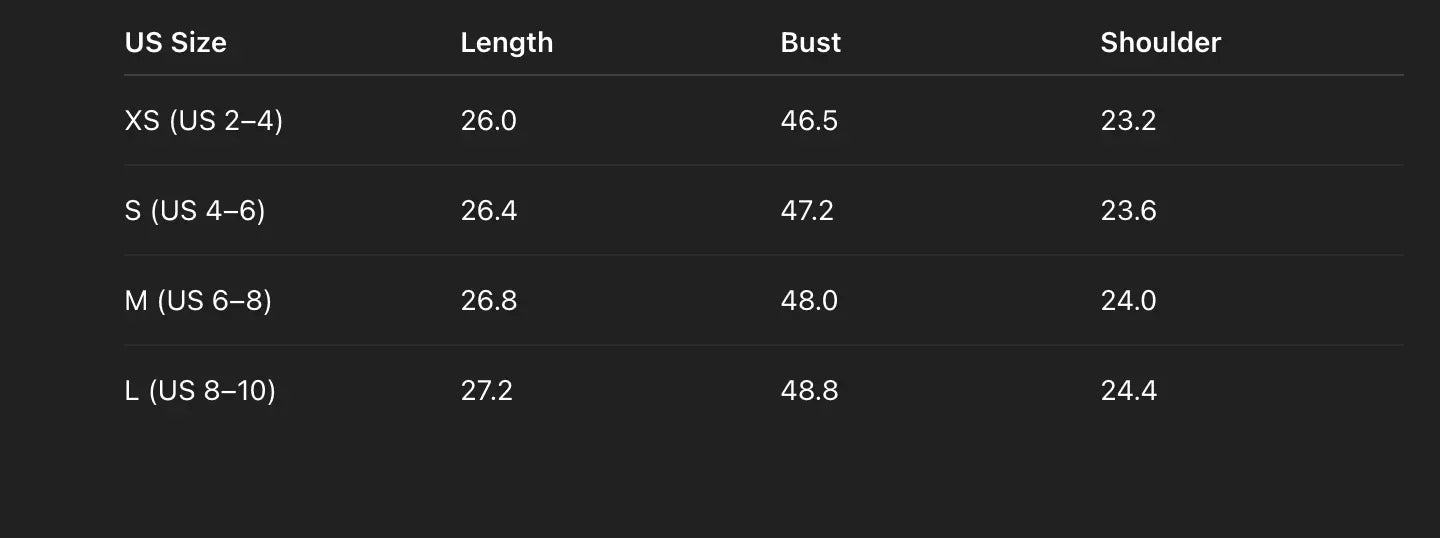Image resolution: width=1440 pixels, height=538 pixels.
Task: Click the S shoulder value 23.6
Action: pos(1128,211)
